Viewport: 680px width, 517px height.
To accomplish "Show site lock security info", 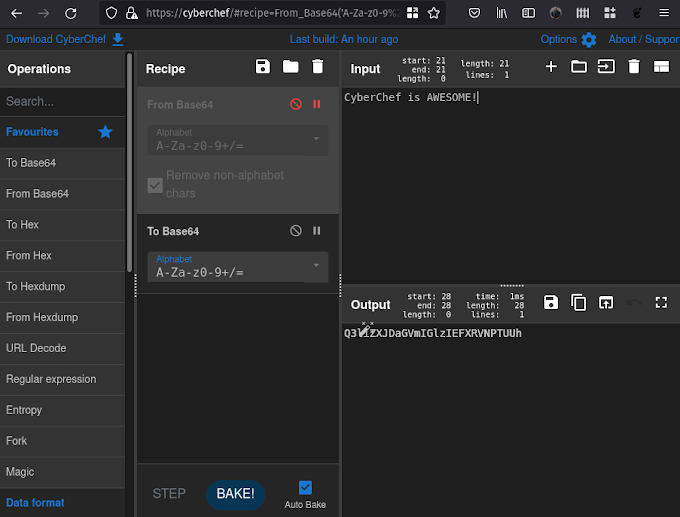I will (131, 13).
